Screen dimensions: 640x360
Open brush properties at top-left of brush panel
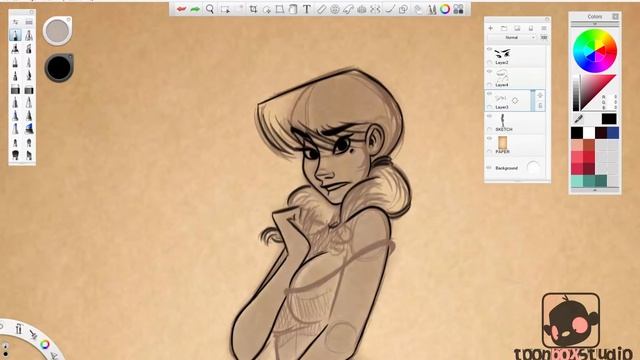tap(16, 22)
